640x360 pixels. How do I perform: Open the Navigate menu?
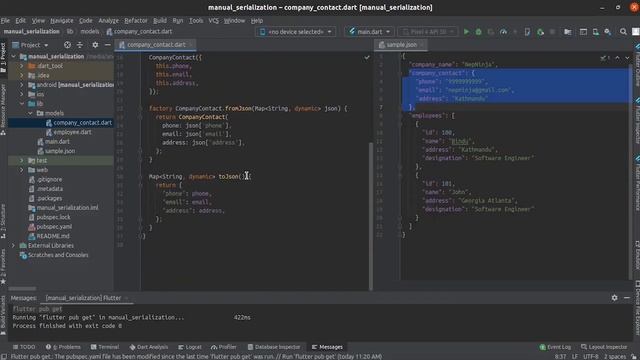(62, 20)
